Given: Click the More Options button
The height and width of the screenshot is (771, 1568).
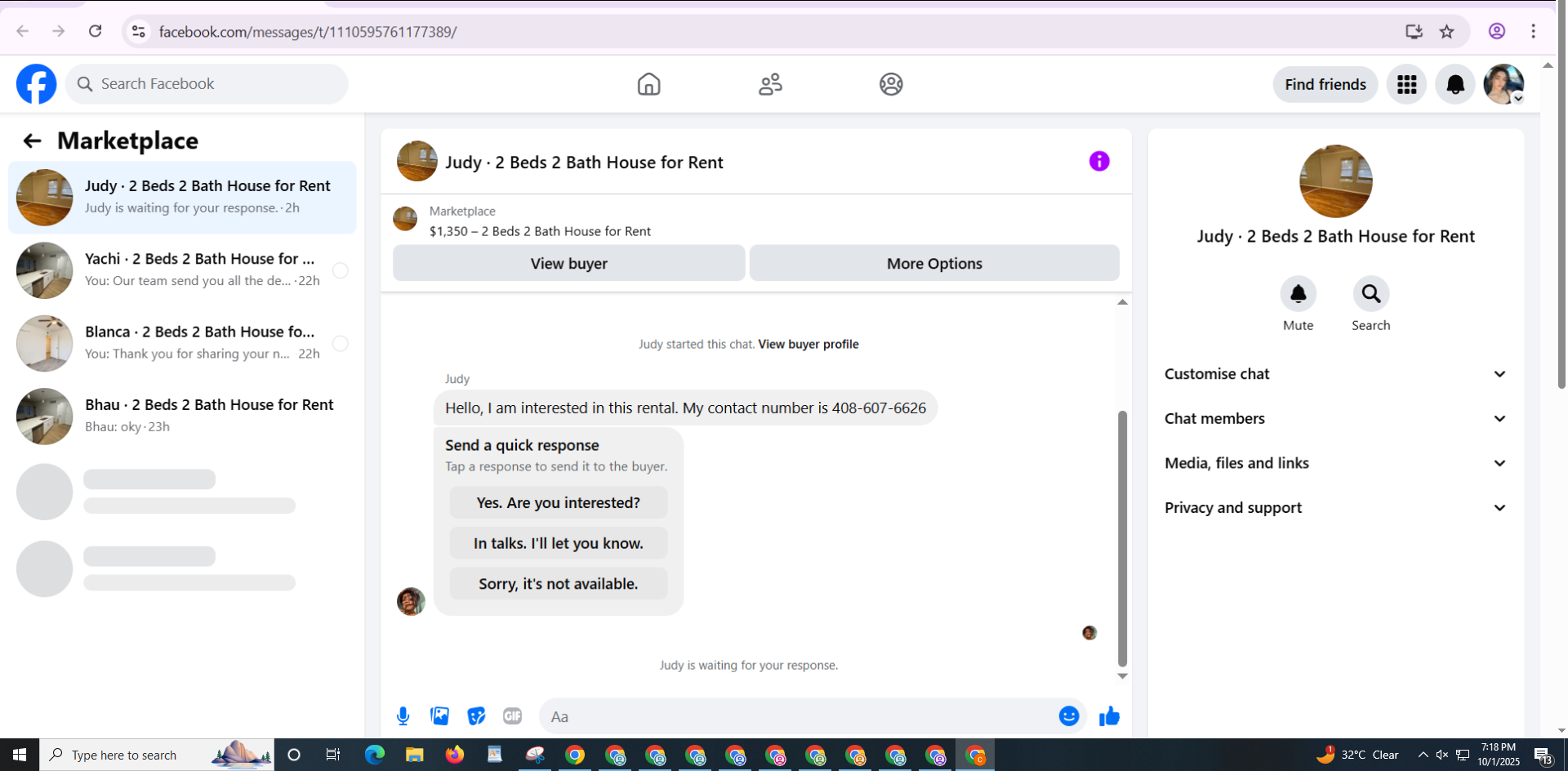Looking at the screenshot, I should tap(934, 263).
